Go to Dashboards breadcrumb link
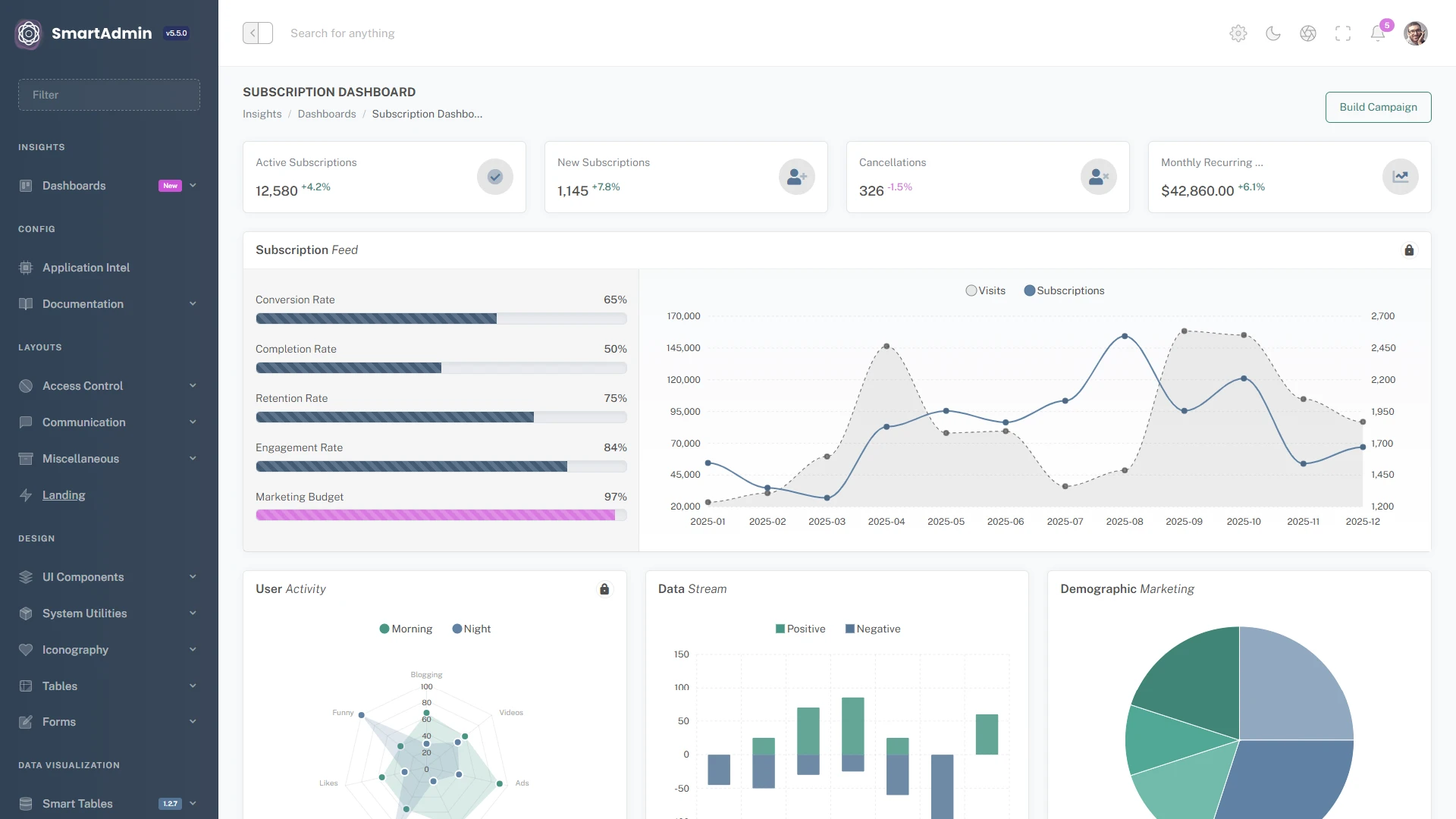The height and width of the screenshot is (819, 1456). pyautogui.click(x=327, y=114)
